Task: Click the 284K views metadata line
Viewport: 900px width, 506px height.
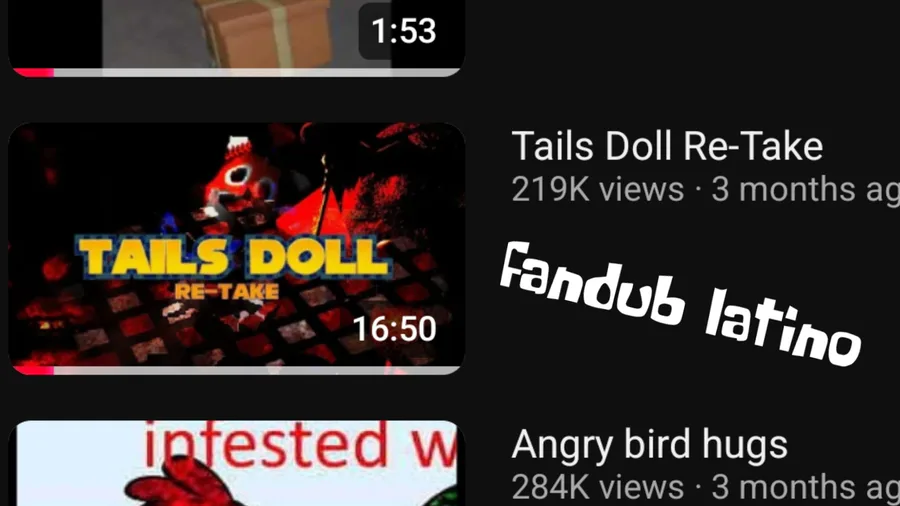Action: click(x=705, y=487)
